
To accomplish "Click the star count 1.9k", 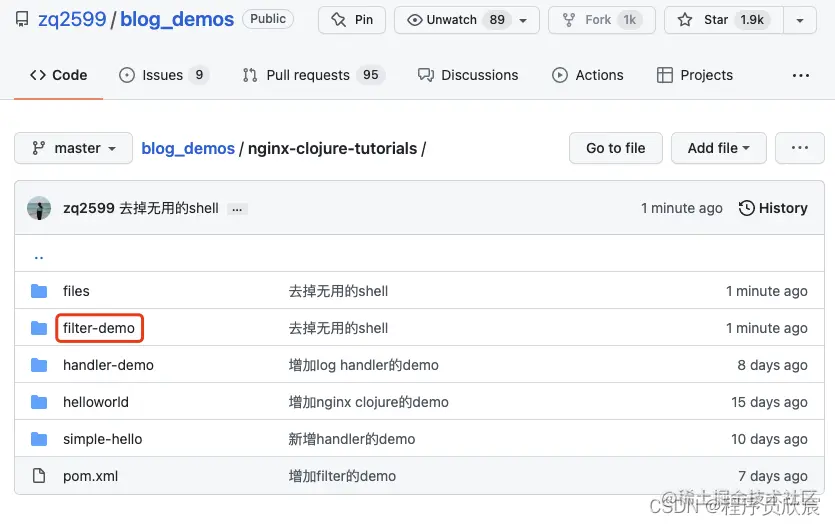I will coord(752,20).
